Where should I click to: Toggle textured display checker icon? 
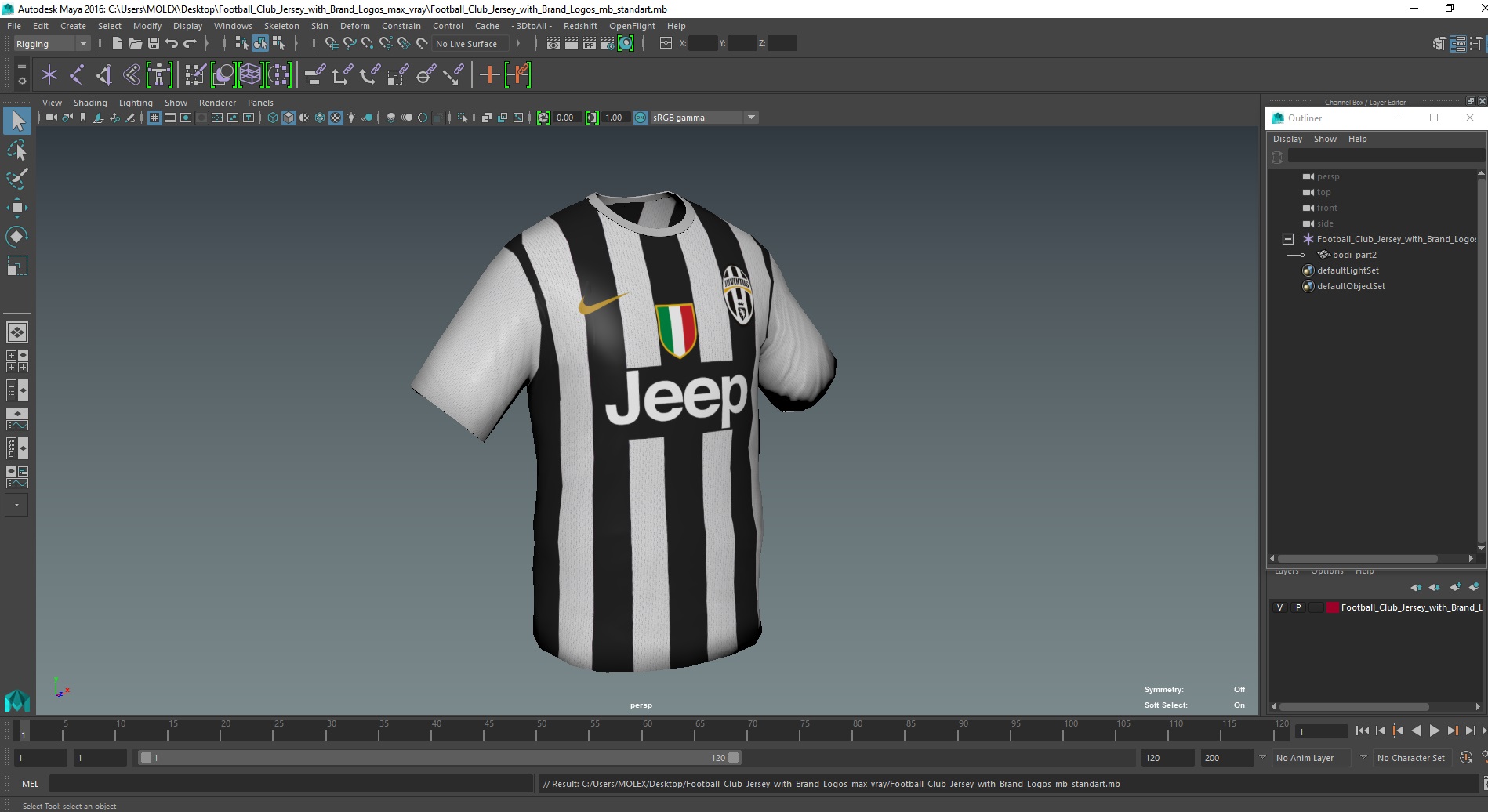click(x=336, y=118)
